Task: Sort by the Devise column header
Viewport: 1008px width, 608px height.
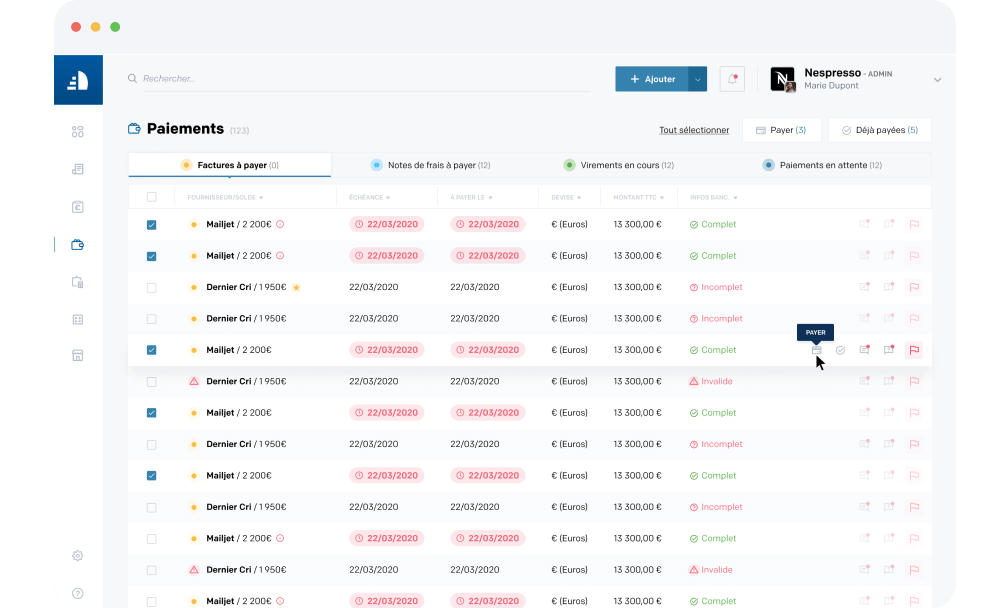Action: pyautogui.click(x=566, y=197)
